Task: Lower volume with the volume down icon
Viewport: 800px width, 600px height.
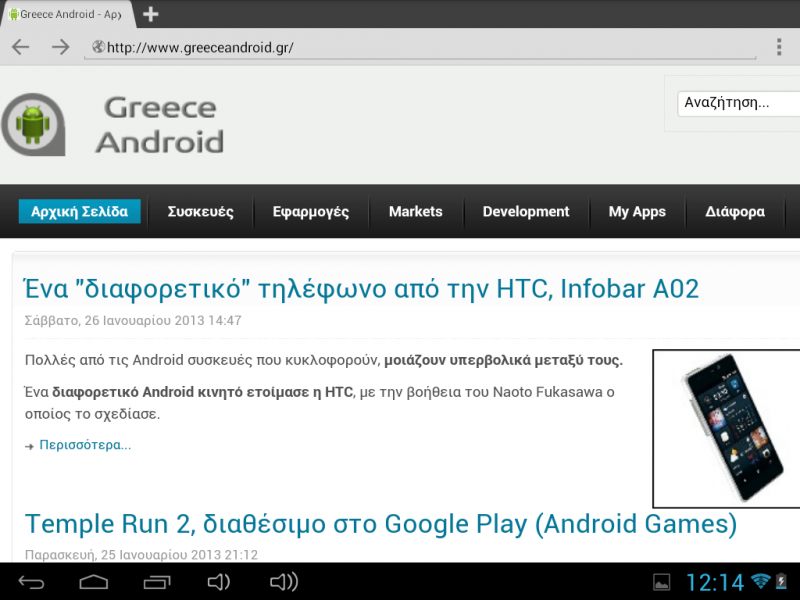Action: pyautogui.click(x=219, y=582)
